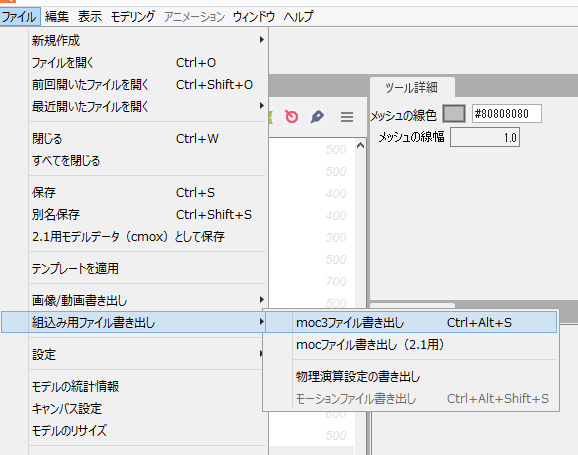
Task: Switch to the ツール詳細 tab
Action: pyautogui.click(x=412, y=88)
